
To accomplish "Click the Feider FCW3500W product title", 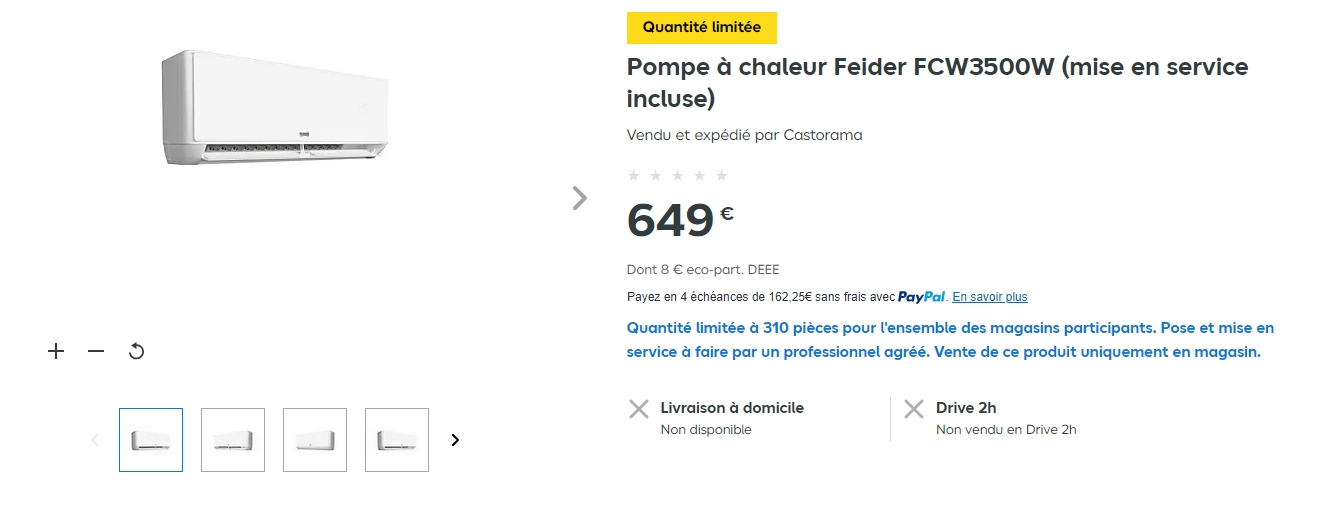I will coord(937,83).
